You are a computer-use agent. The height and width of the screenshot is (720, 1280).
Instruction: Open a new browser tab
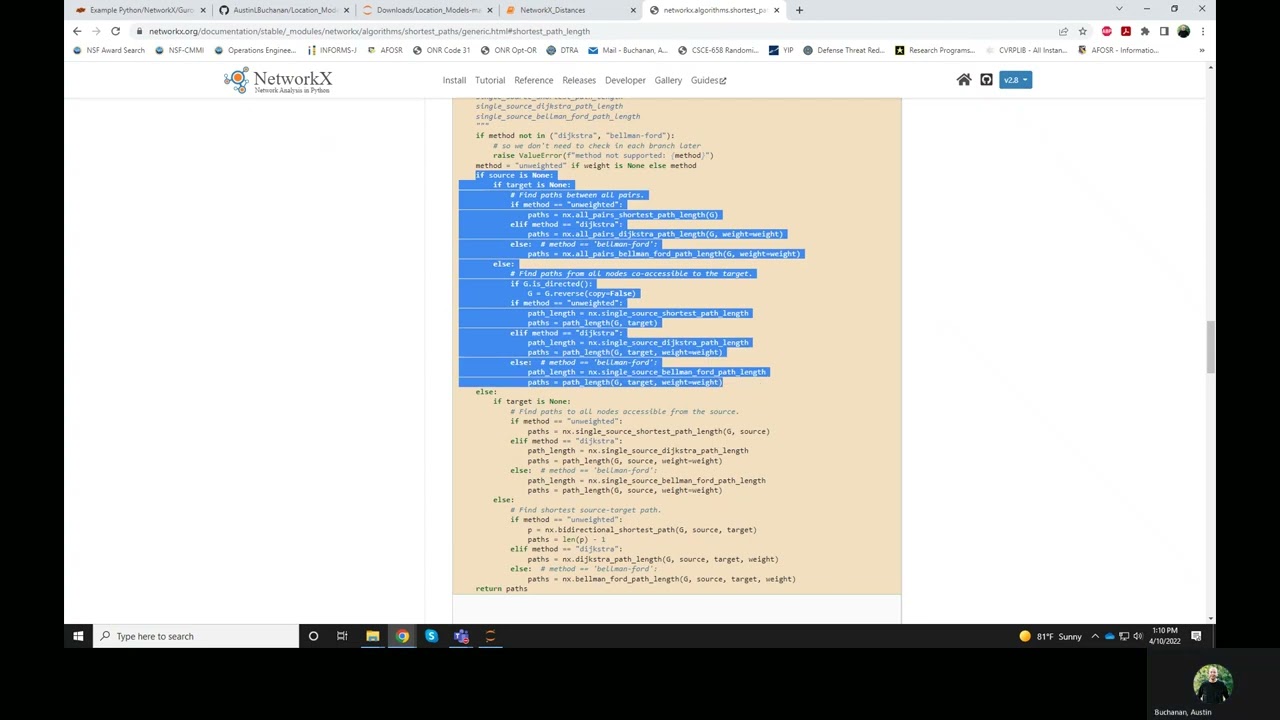pos(799,10)
